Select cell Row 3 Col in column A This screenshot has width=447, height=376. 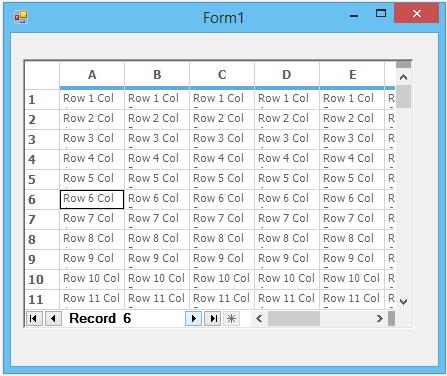92,139
